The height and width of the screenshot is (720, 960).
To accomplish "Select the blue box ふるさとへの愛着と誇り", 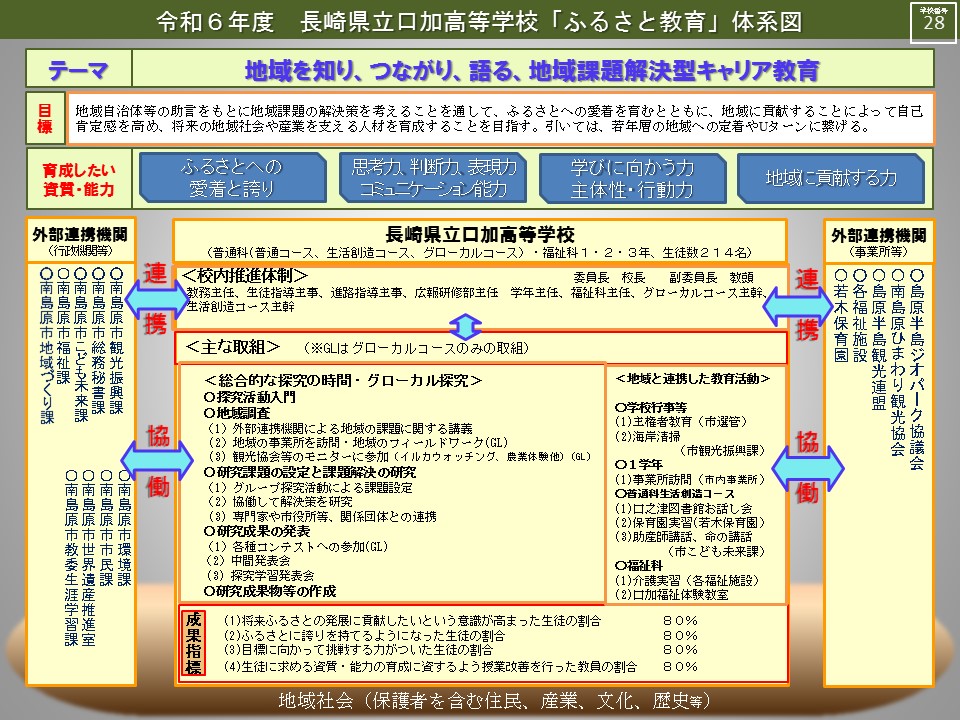I will pos(232,178).
